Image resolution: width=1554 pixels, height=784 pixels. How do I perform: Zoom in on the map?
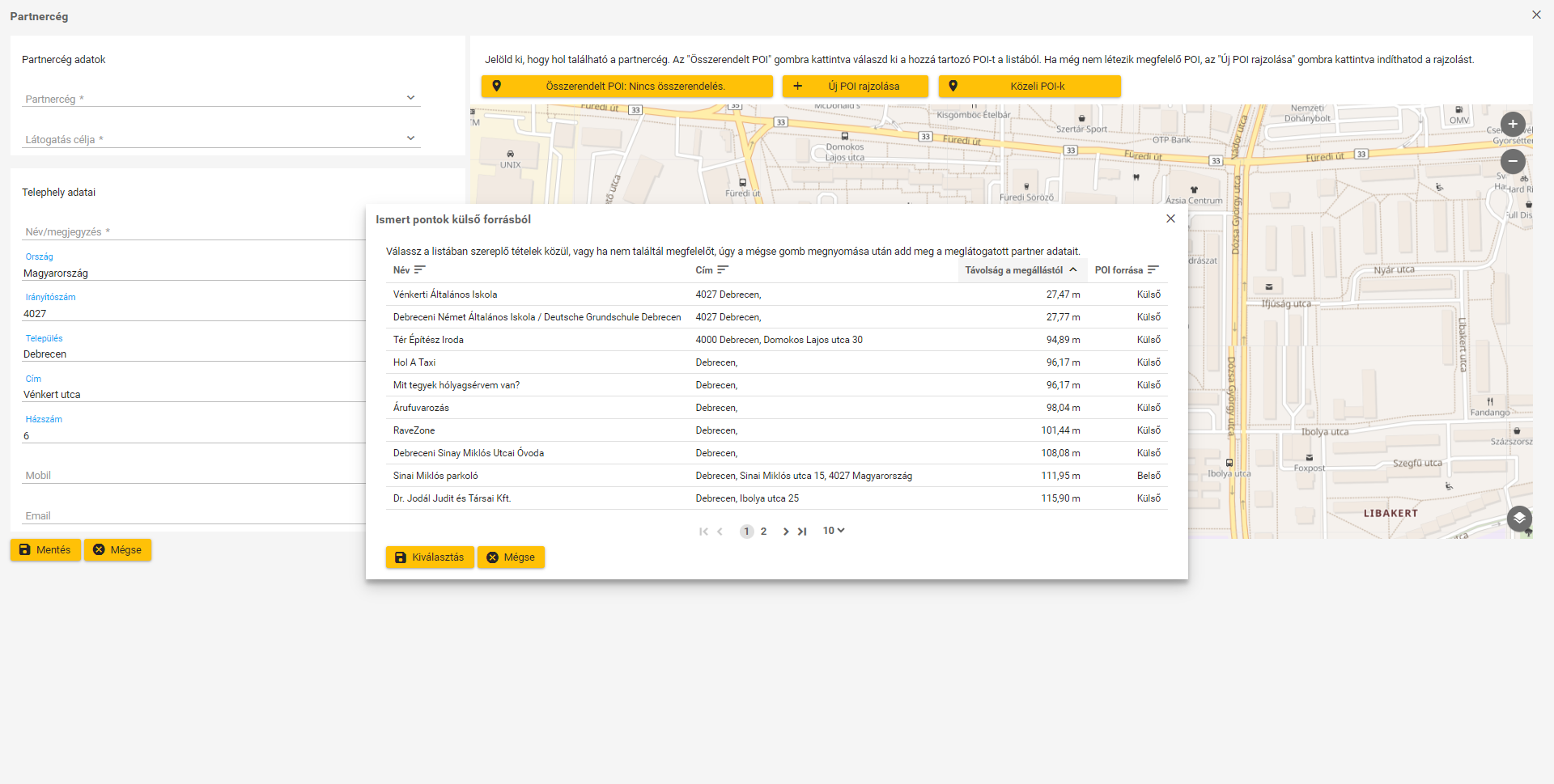(x=1512, y=125)
